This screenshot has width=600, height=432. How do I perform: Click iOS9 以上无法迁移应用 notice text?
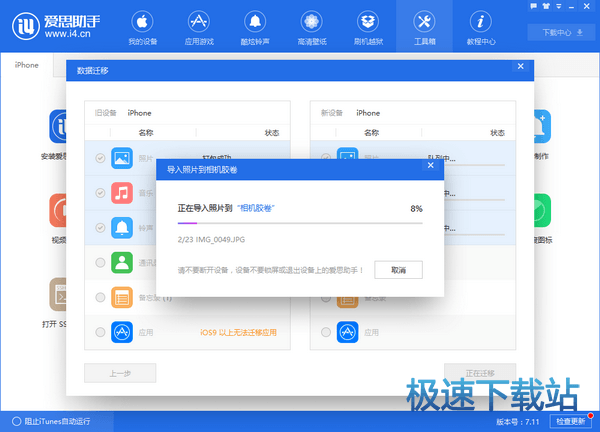coord(238,333)
